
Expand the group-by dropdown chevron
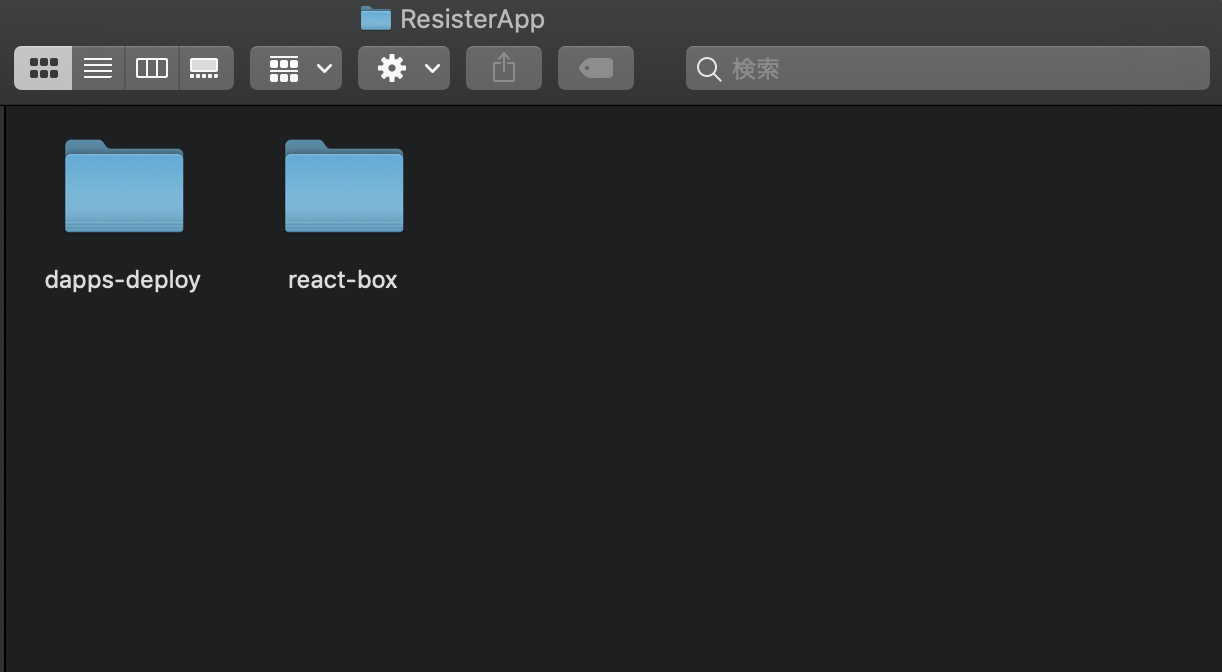pos(324,68)
